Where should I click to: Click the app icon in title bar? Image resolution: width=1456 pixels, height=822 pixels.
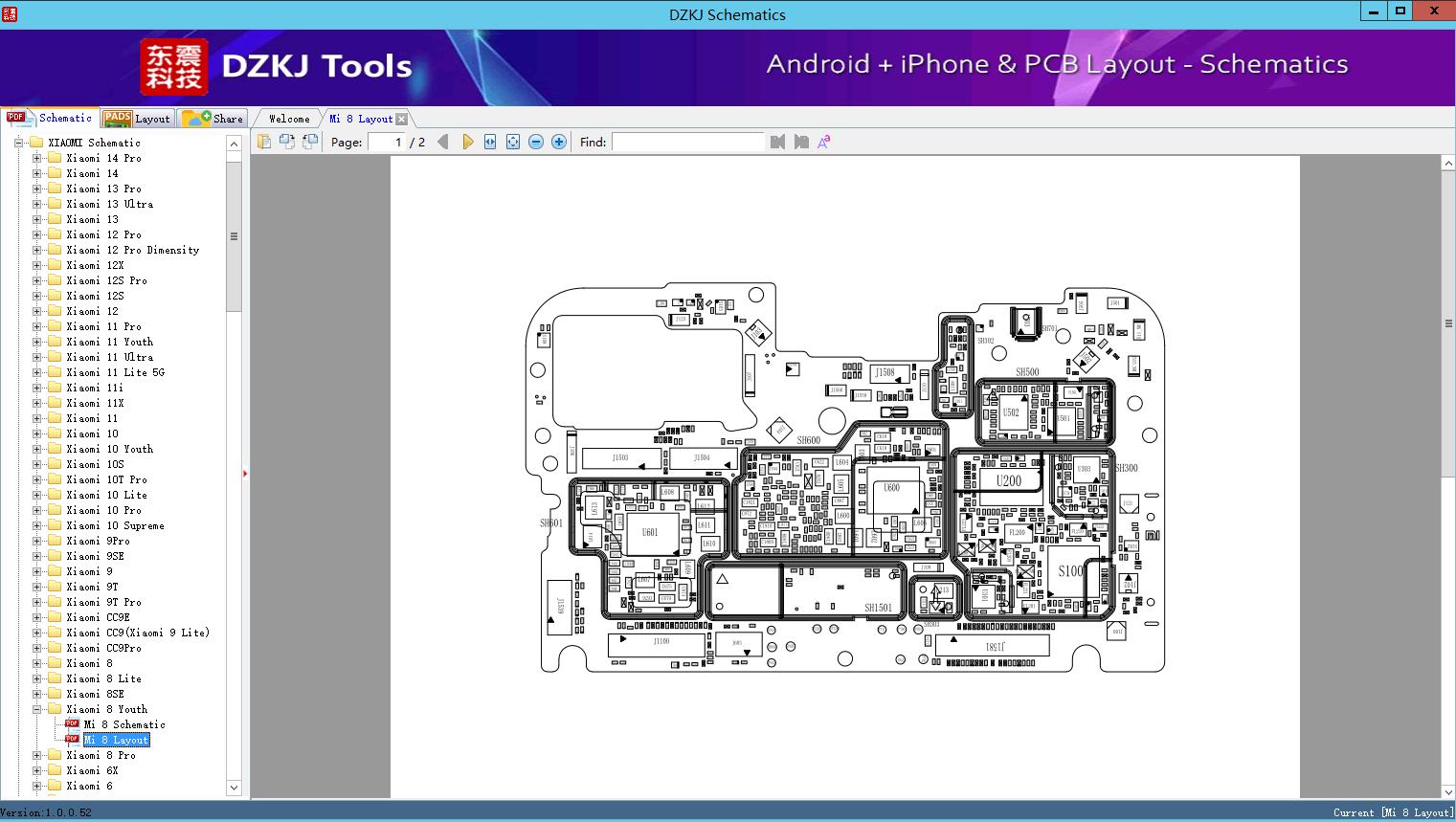coord(9,13)
